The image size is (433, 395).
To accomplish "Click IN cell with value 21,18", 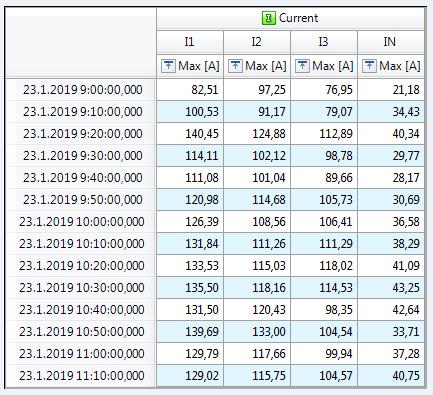I will click(x=391, y=90).
